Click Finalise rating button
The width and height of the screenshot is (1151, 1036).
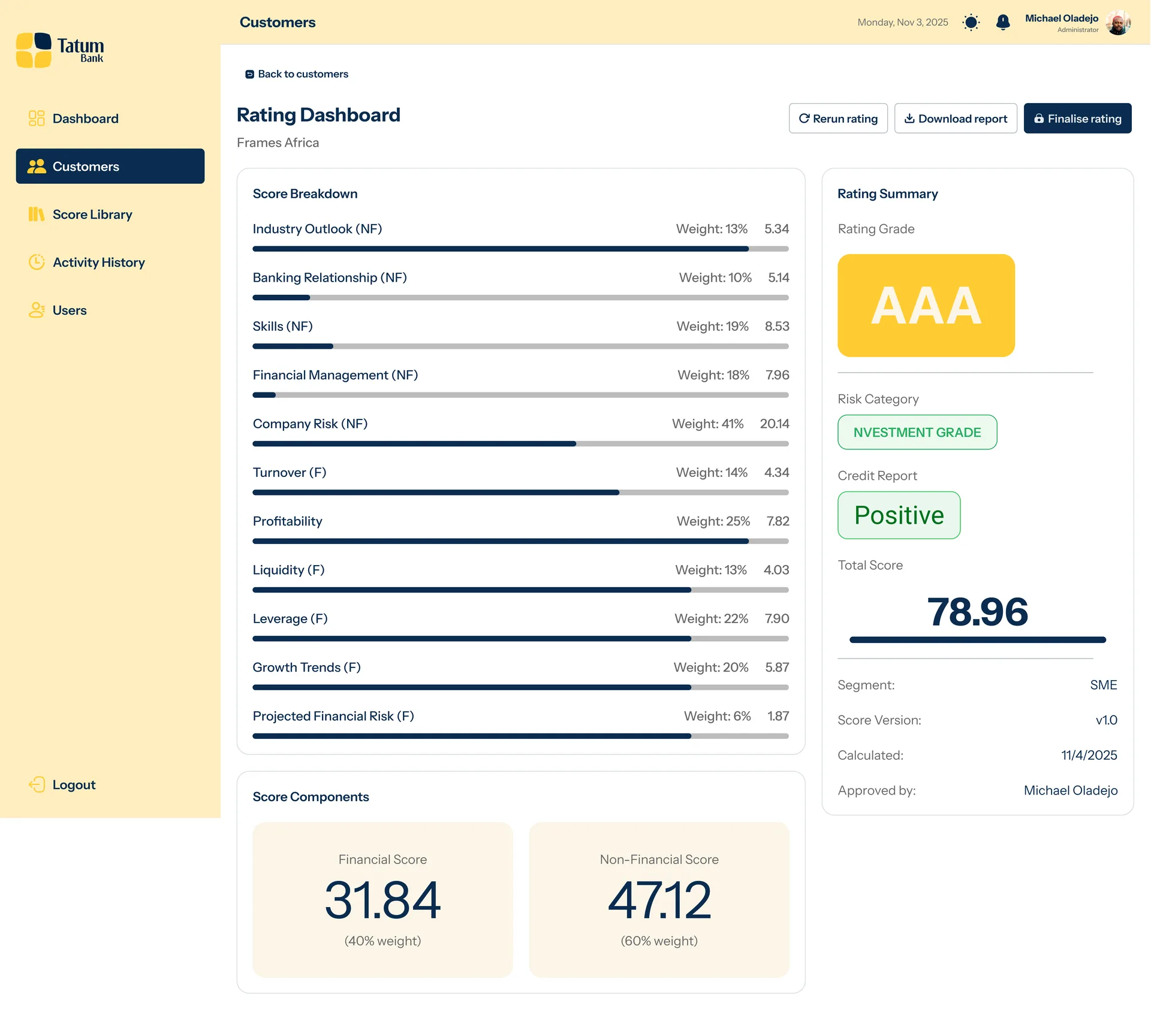(1077, 118)
